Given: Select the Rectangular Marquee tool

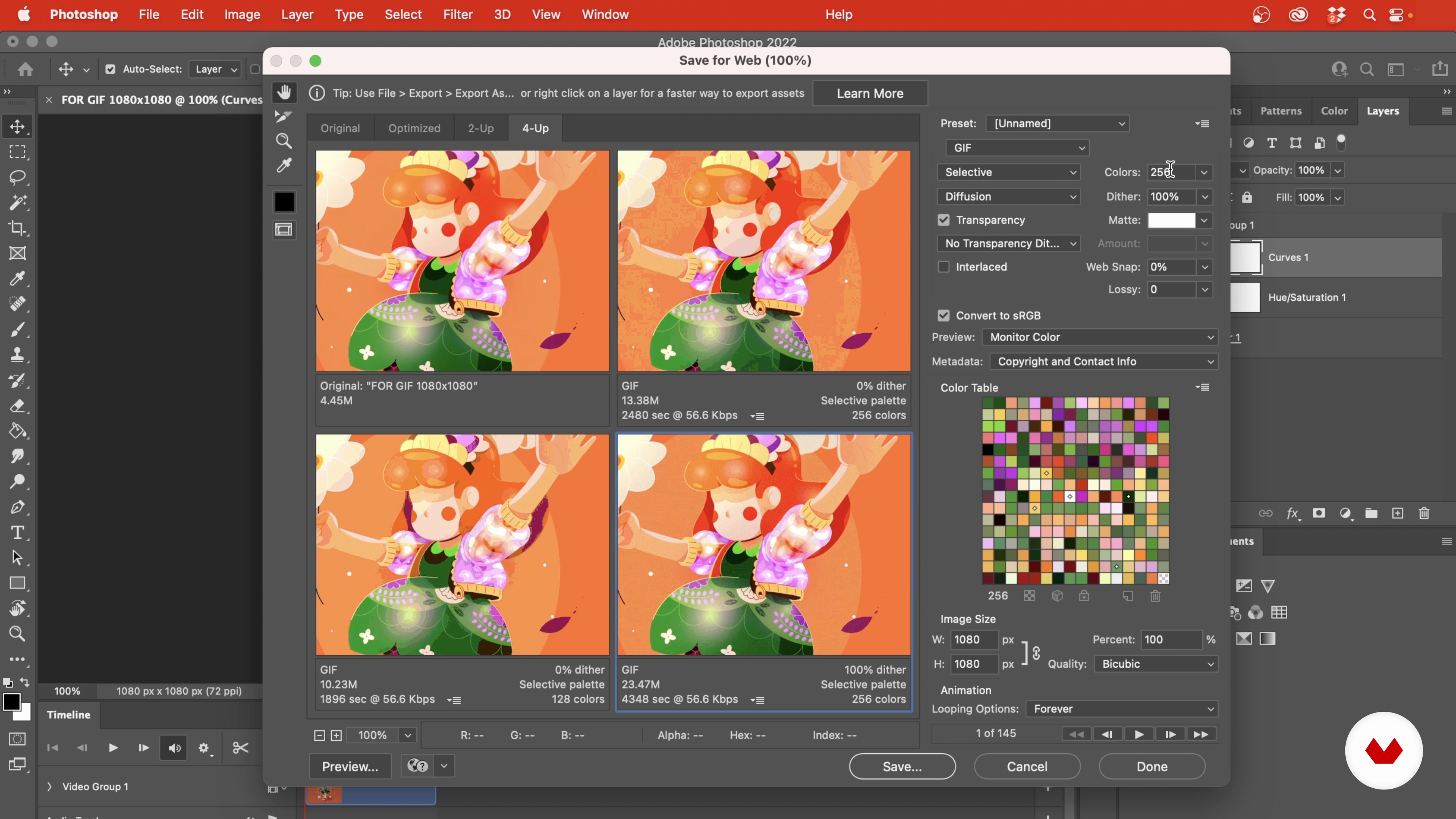Looking at the screenshot, I should [17, 152].
